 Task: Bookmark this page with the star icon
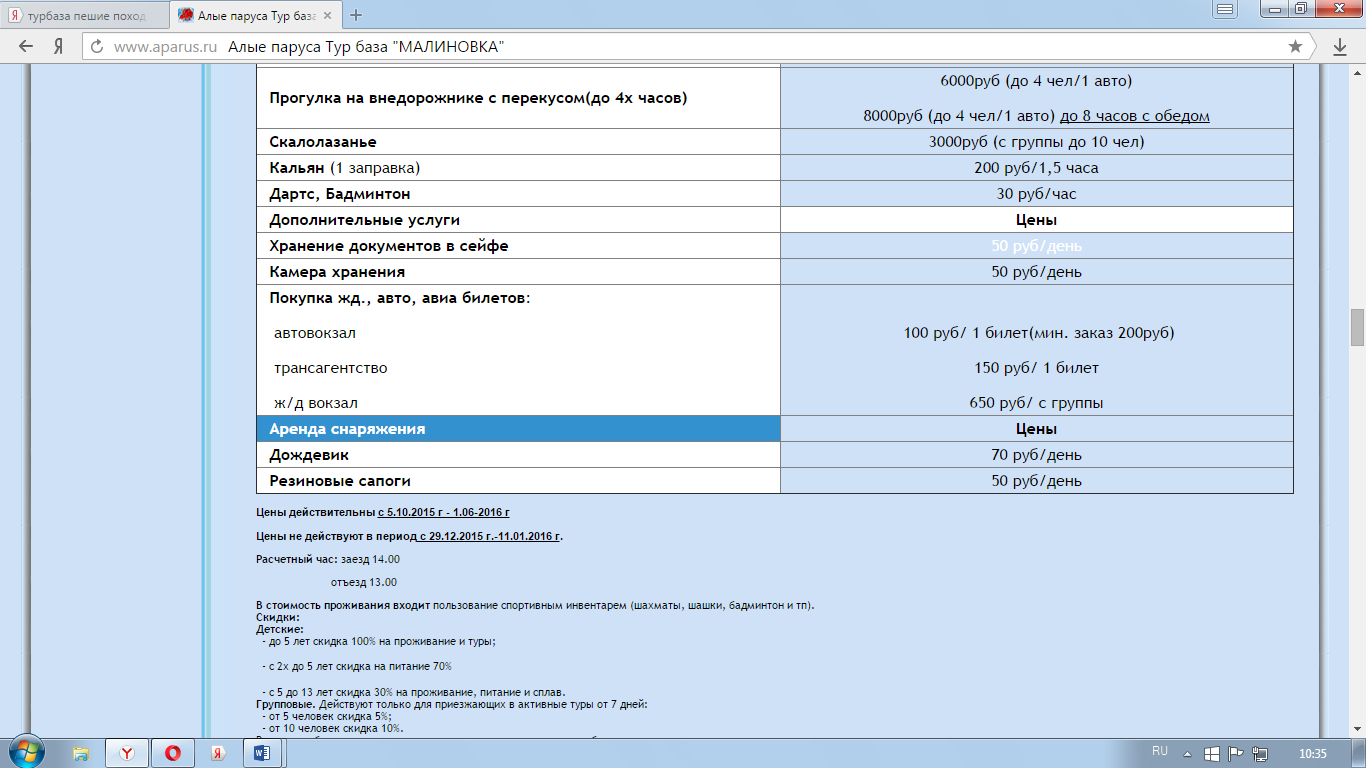click(x=1295, y=46)
